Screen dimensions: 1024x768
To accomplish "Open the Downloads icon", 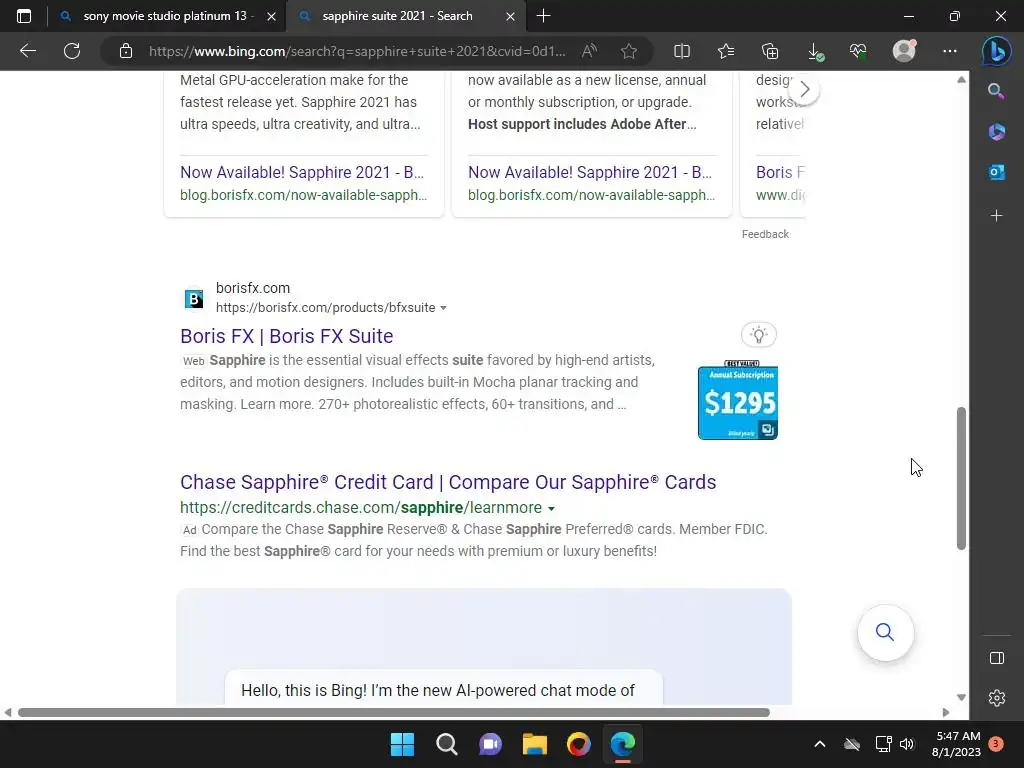I will [x=814, y=52].
